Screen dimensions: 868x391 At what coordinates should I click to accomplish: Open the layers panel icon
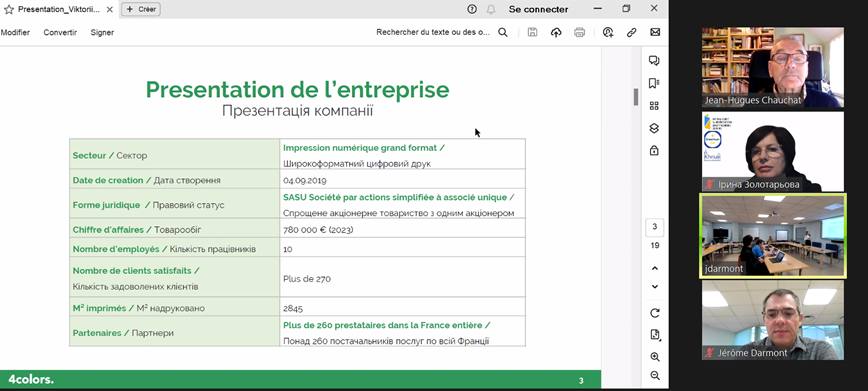(x=654, y=128)
